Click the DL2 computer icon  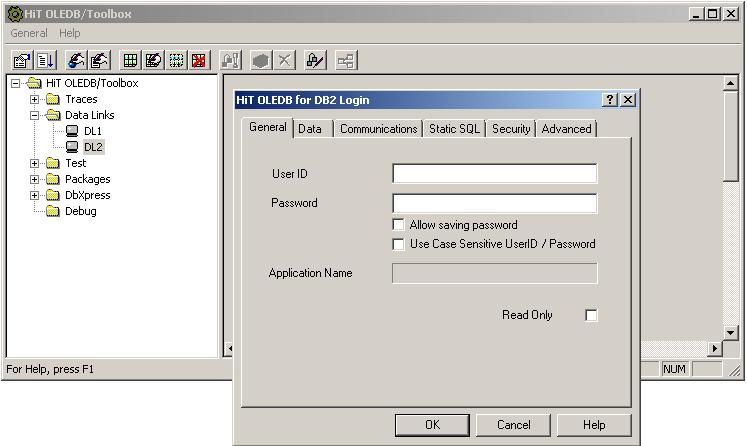pos(72,147)
